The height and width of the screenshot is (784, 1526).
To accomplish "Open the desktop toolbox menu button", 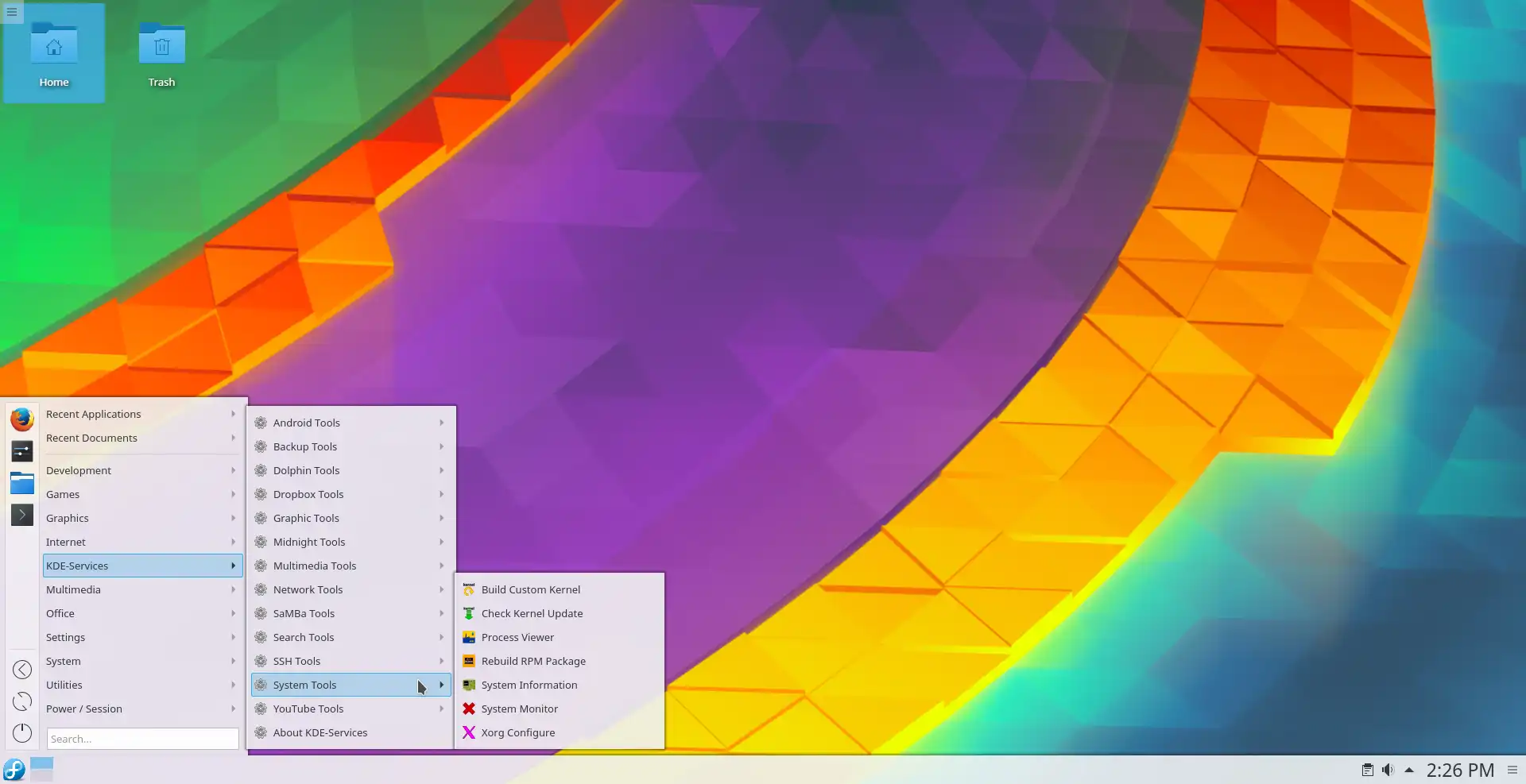I will click(x=12, y=12).
